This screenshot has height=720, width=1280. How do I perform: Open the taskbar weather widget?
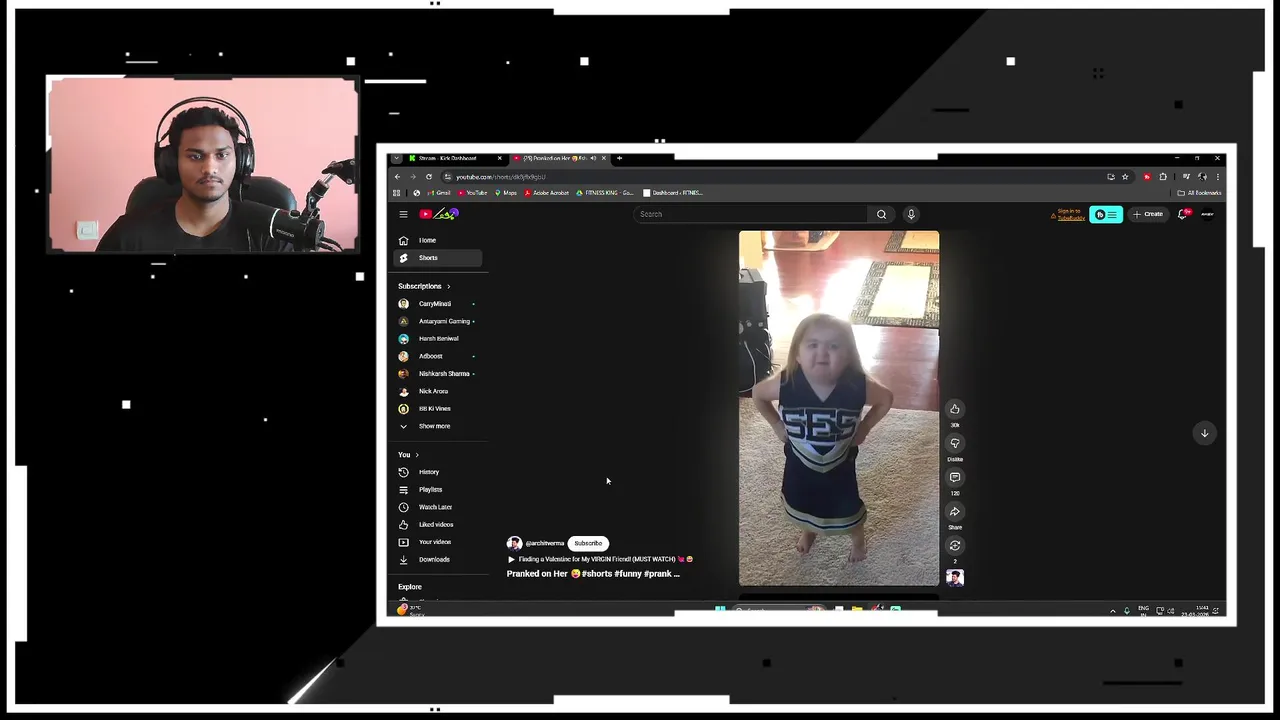coord(410,610)
